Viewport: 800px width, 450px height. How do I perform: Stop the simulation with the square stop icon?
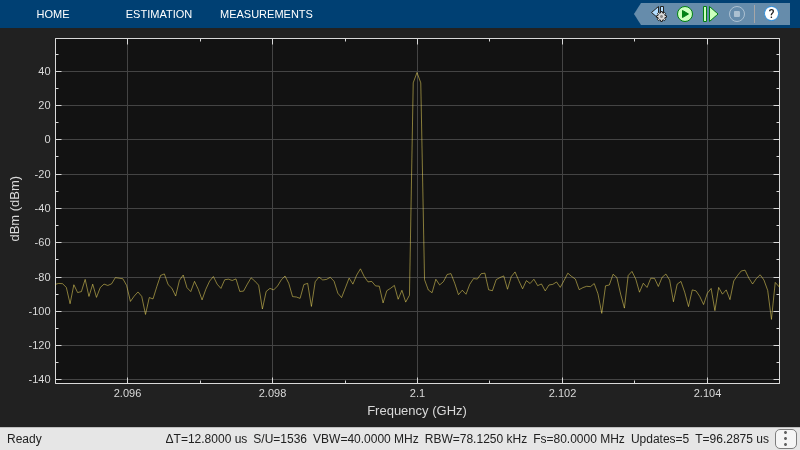click(x=737, y=14)
